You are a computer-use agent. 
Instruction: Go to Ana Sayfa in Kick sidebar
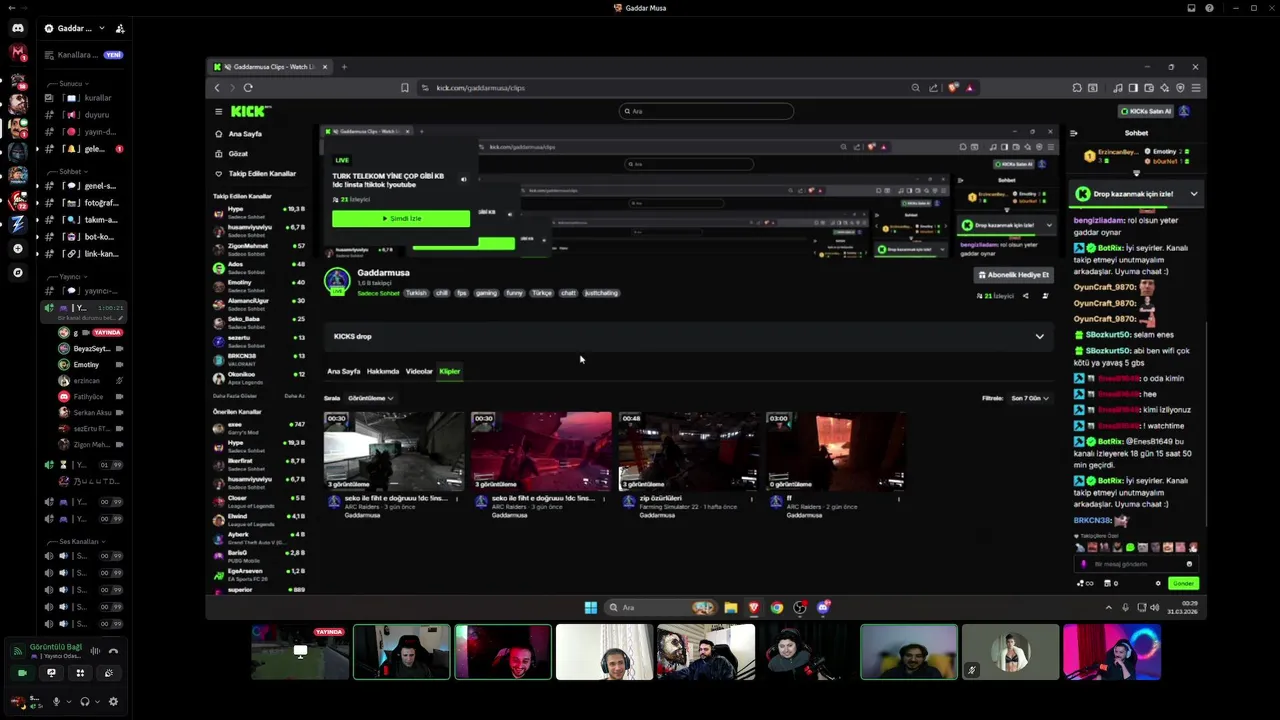pyautogui.click(x=245, y=134)
